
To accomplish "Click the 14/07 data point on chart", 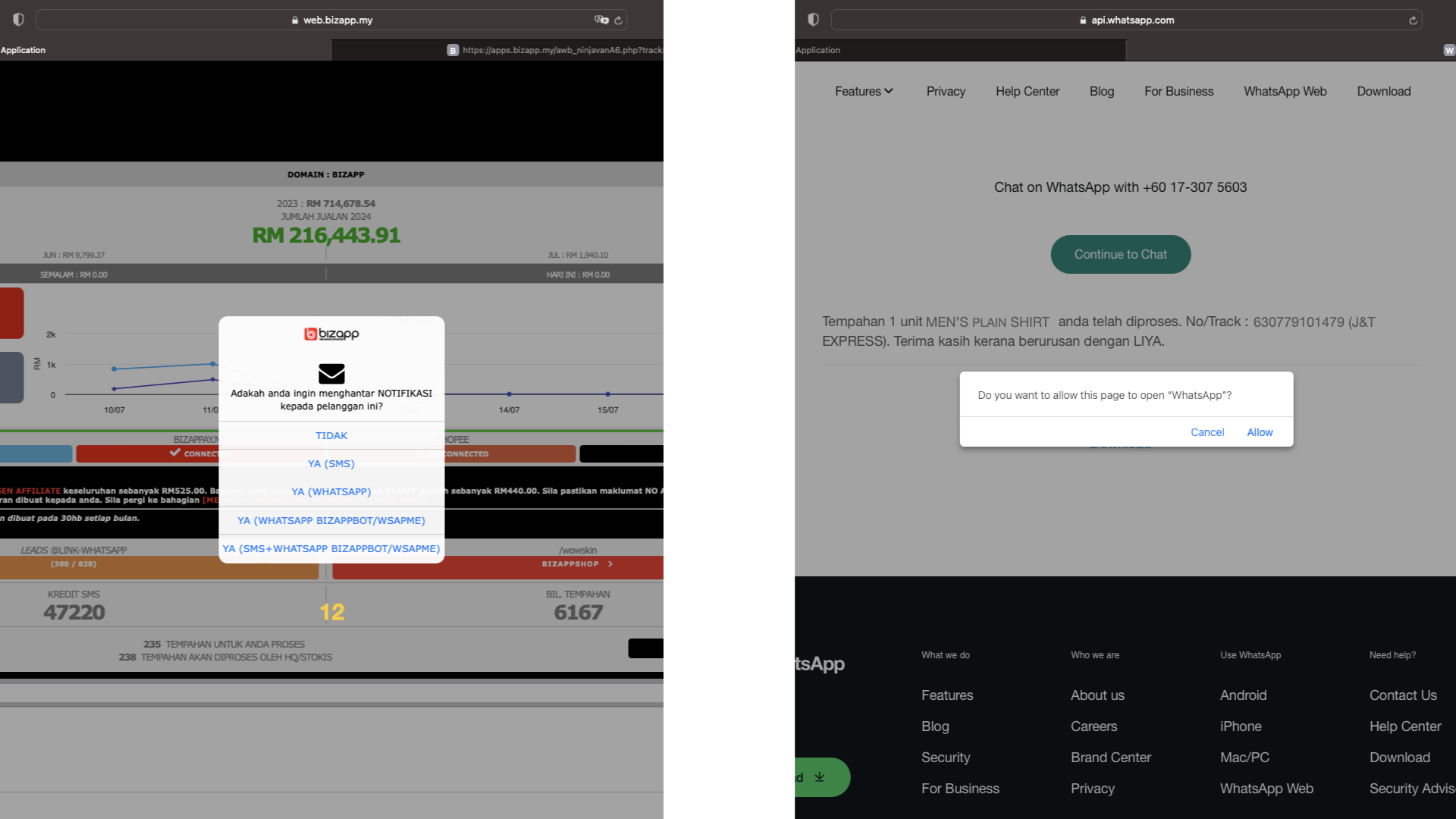I will (509, 394).
